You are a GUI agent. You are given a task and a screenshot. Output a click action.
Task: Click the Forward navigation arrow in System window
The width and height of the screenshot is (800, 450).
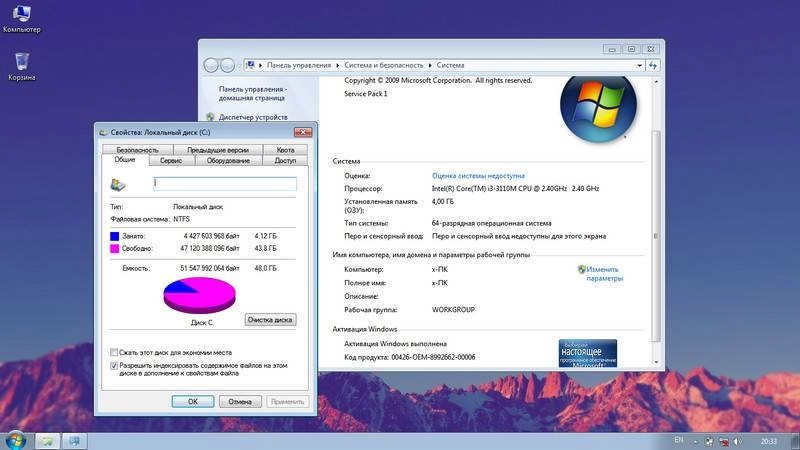pyautogui.click(x=227, y=65)
